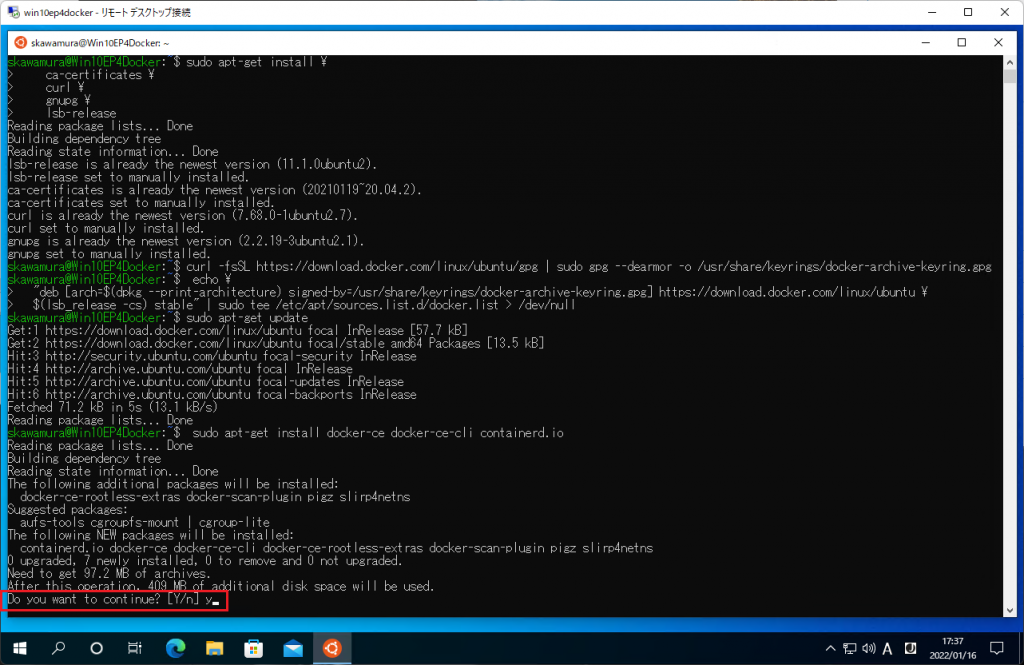This screenshot has width=1024, height=665.
Task: Open clock showing 17:37 2022/01/16
Action: [953, 648]
